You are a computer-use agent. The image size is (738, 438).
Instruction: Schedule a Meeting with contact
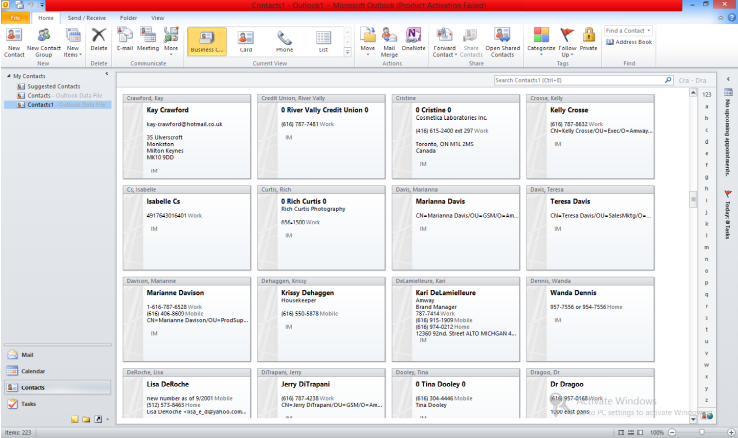click(148, 40)
